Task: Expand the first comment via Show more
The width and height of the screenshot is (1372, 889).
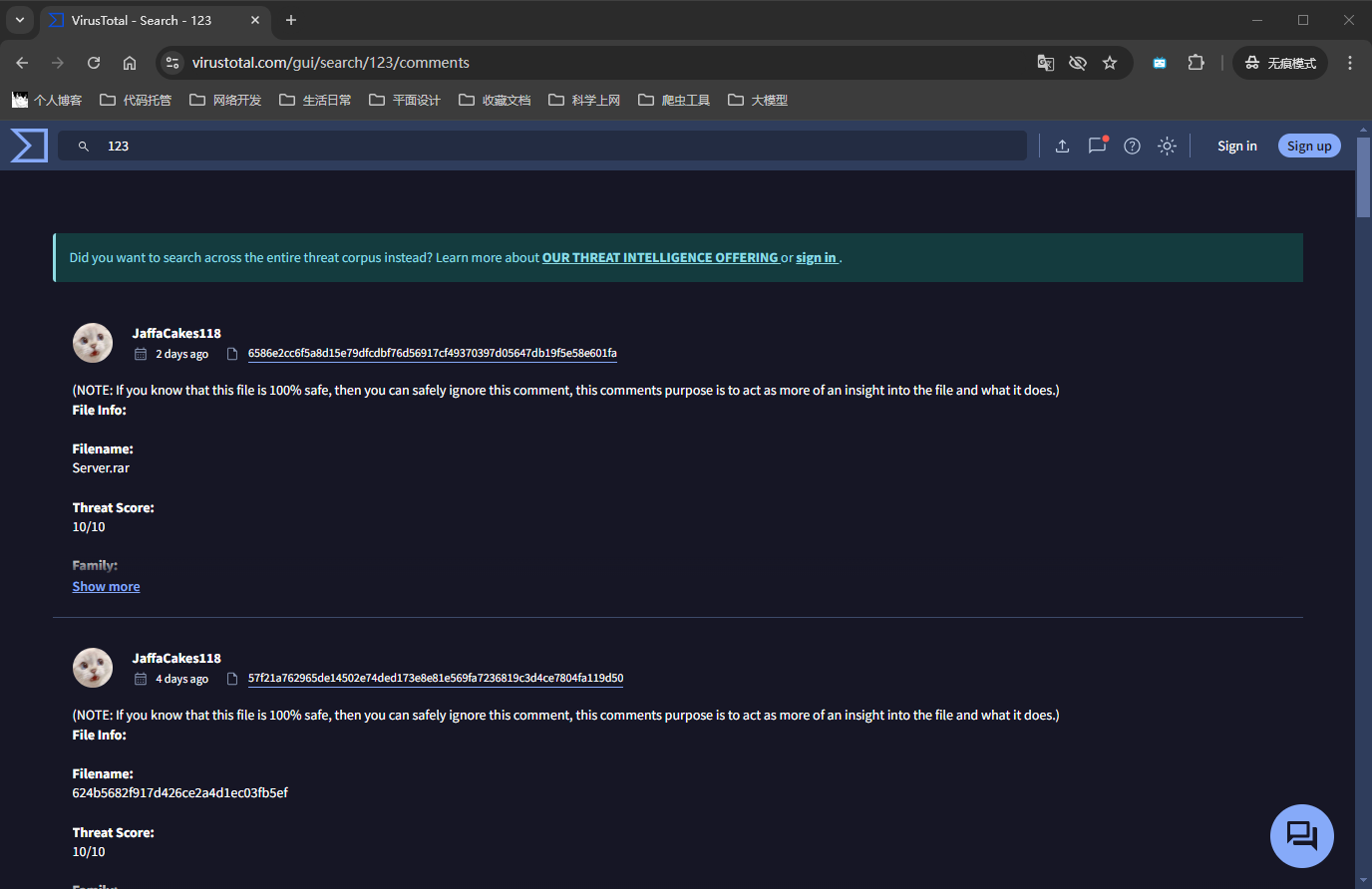Action: 106,586
